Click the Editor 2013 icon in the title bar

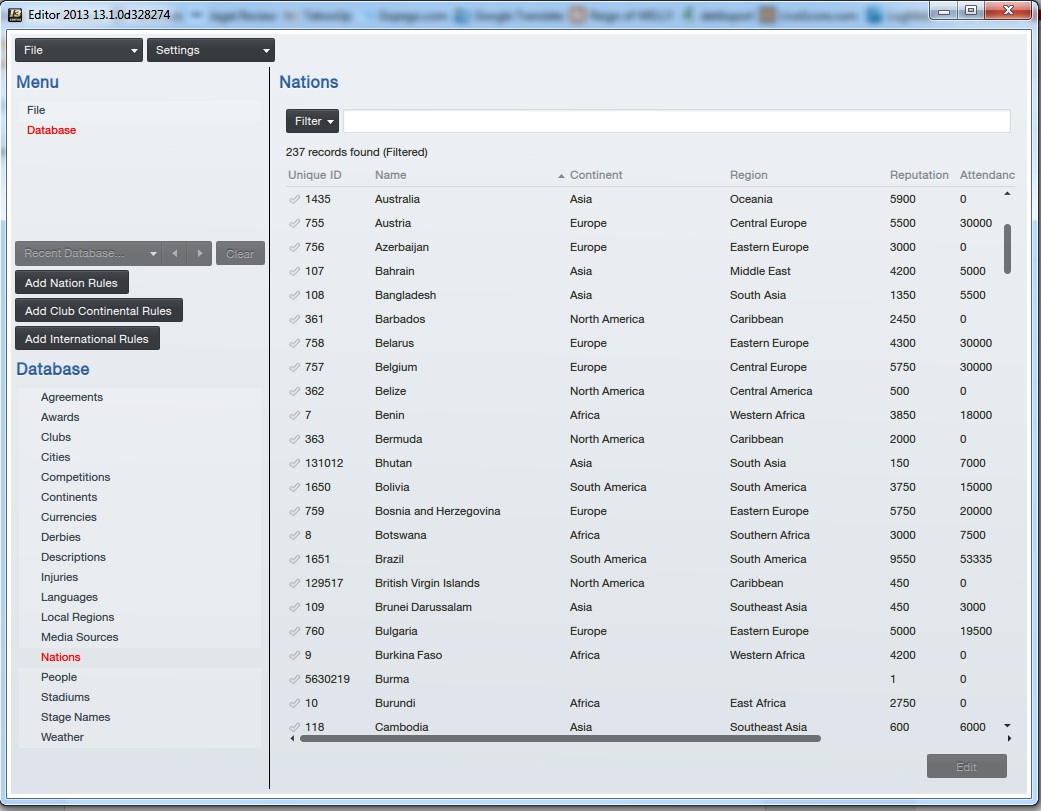(x=14, y=14)
